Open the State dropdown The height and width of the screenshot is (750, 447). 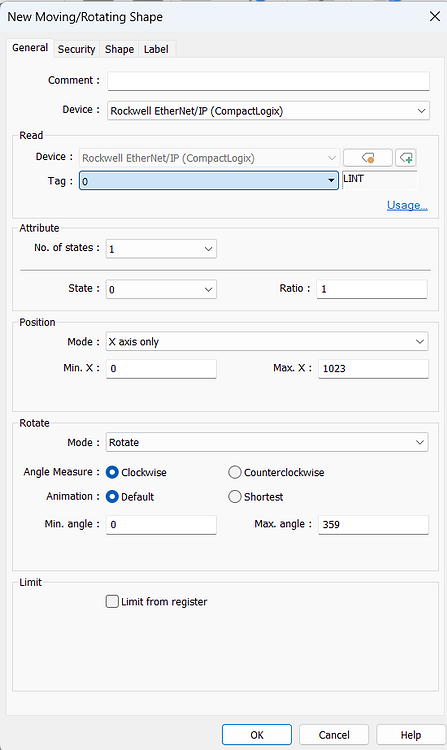161,289
